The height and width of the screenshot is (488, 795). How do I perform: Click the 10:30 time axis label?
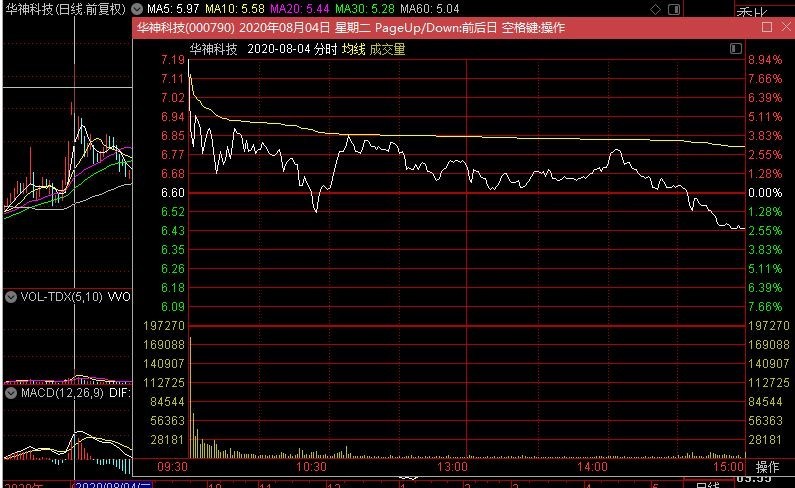pos(311,467)
